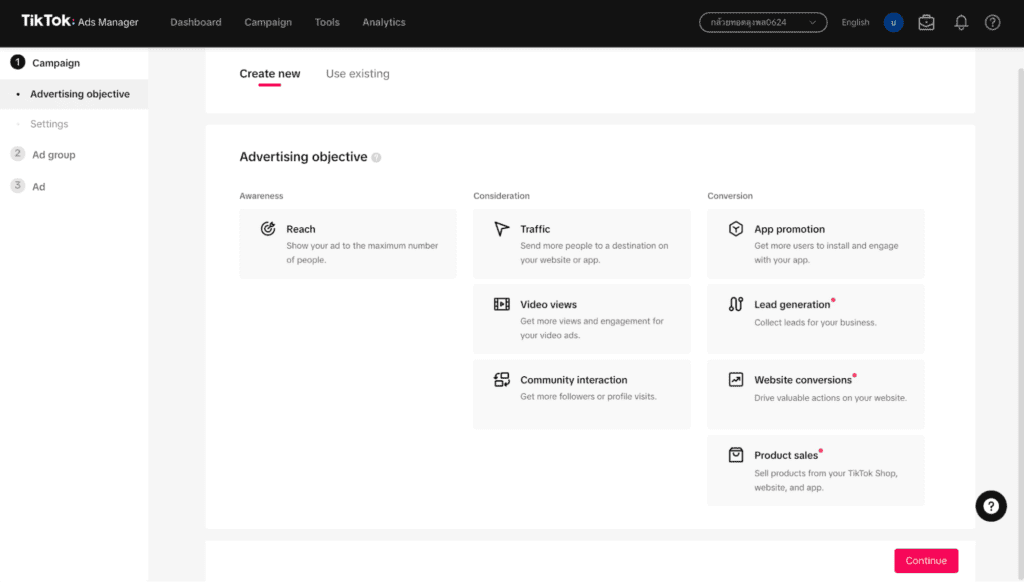Open the briefcase business center icon
Screen dimensions: 1024x582
[x=926, y=22]
